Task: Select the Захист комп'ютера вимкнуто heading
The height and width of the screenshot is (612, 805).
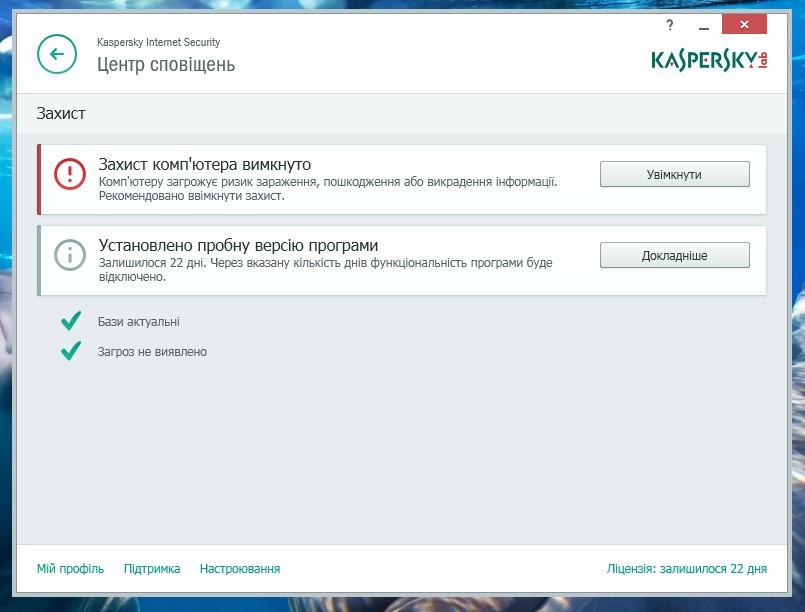Action: [205, 164]
